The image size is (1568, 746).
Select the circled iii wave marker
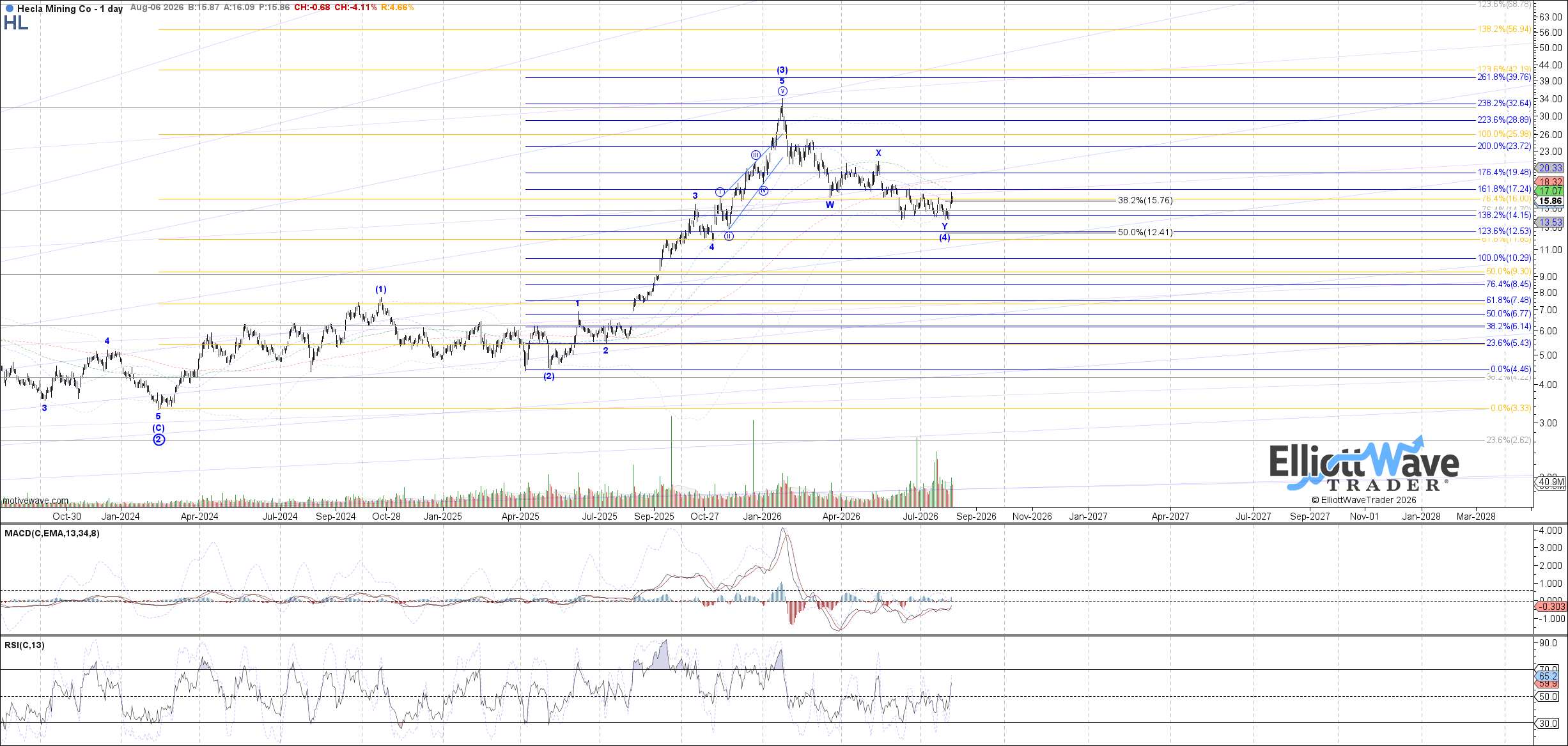click(x=756, y=155)
